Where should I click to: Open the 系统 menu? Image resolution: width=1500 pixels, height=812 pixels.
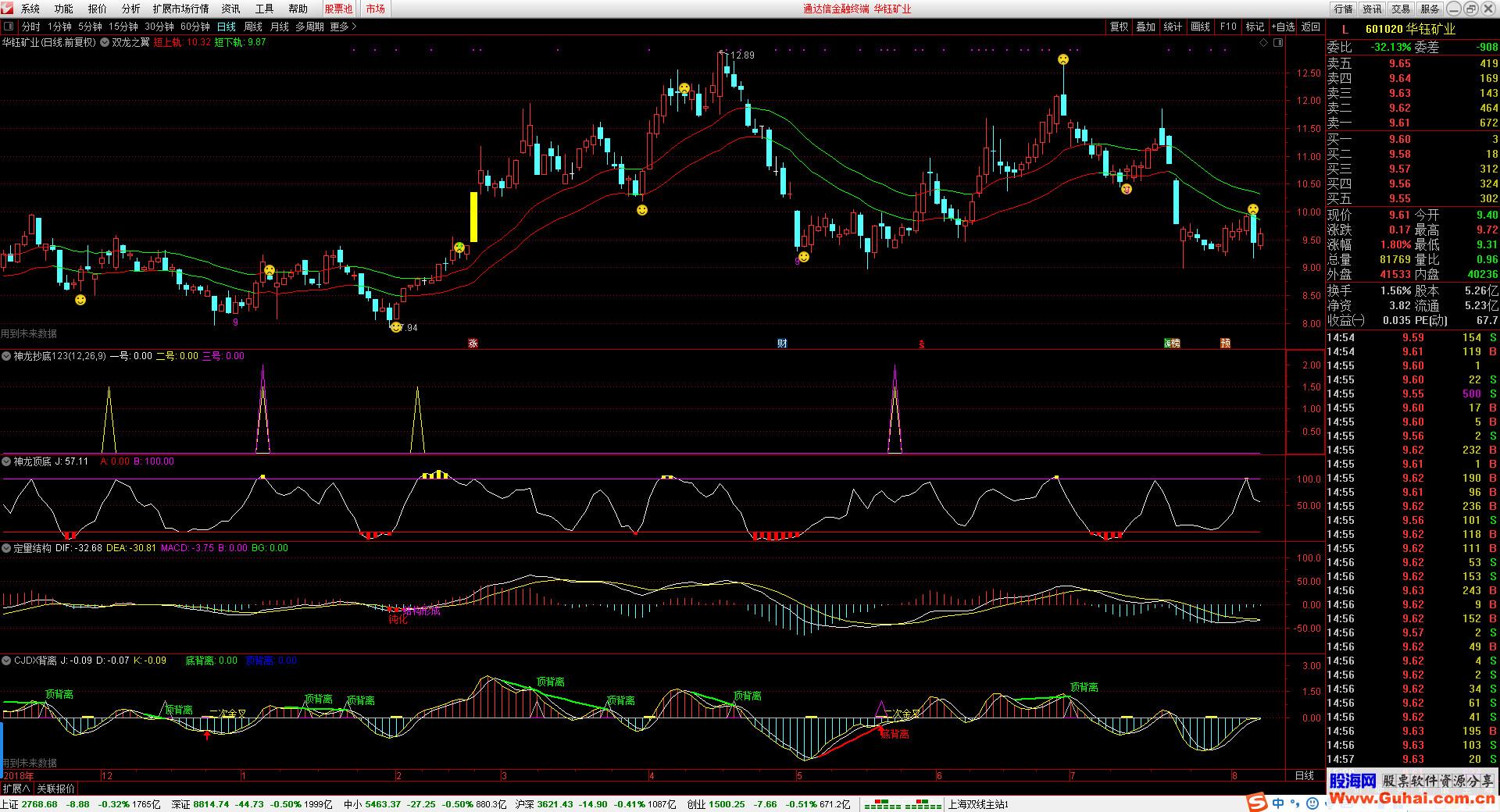click(30, 9)
